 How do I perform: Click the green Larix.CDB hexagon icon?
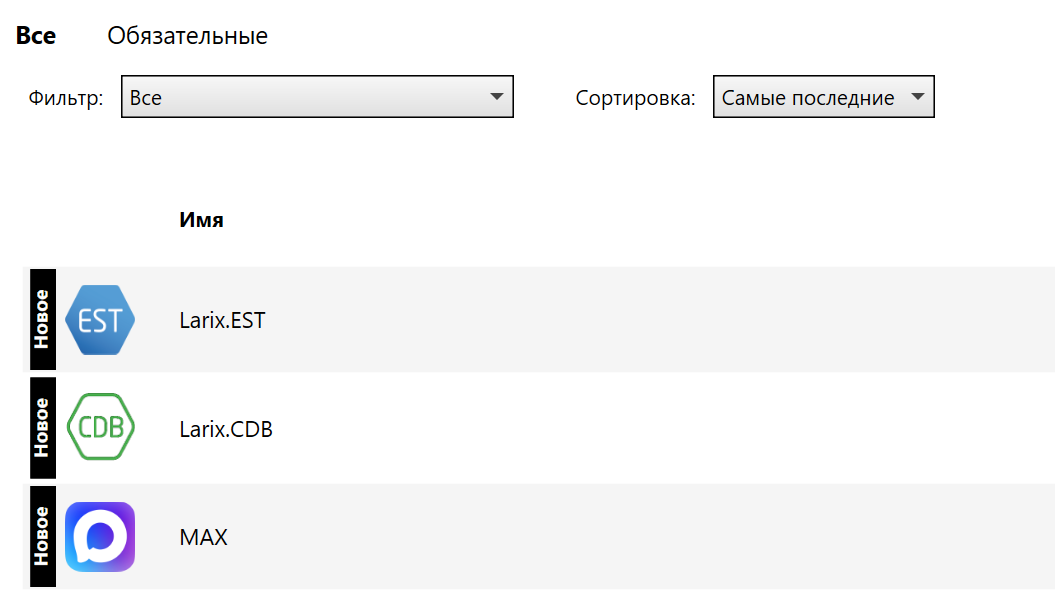(x=100, y=428)
